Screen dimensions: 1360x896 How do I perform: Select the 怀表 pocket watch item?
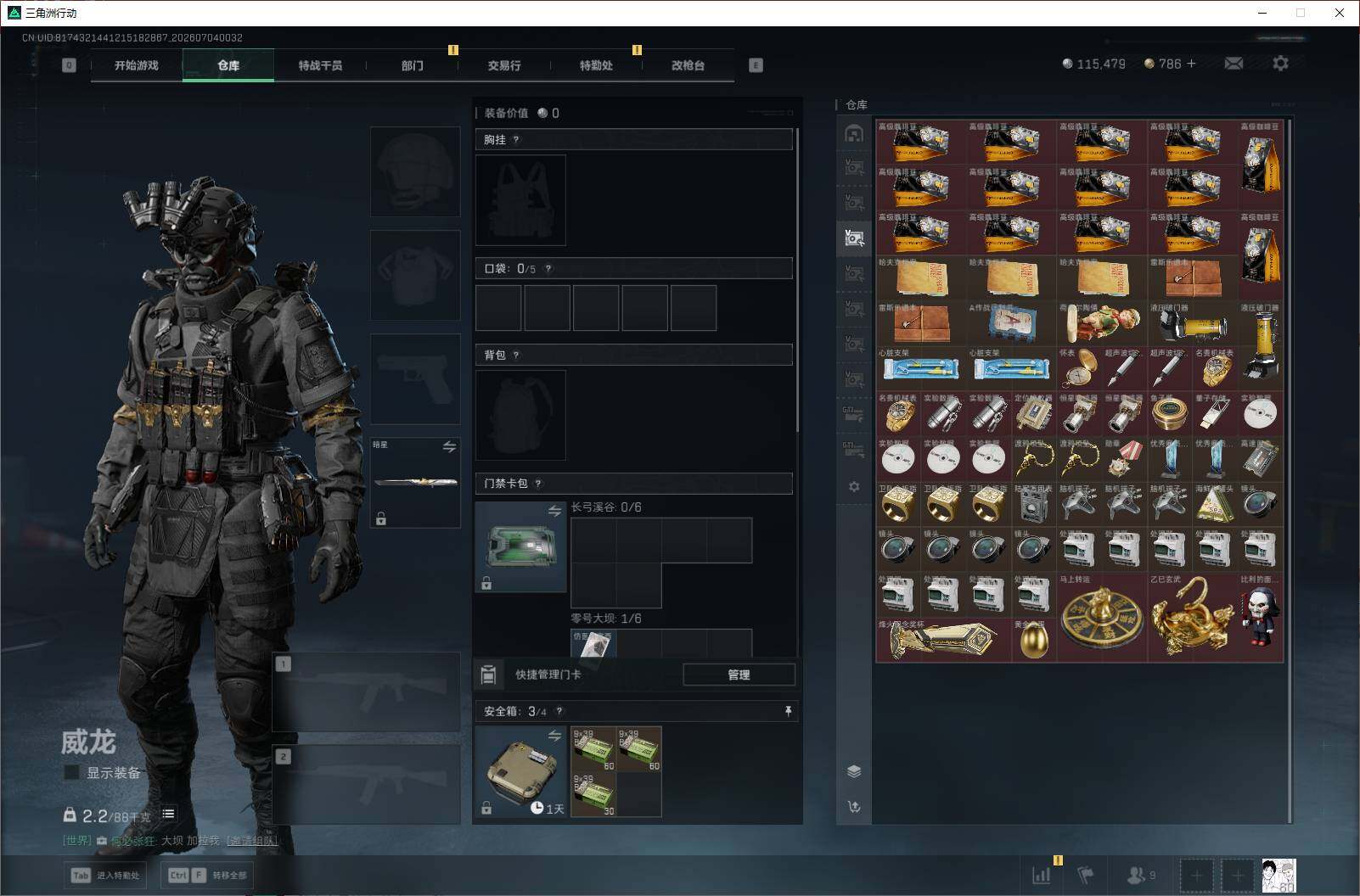[x=1079, y=368]
